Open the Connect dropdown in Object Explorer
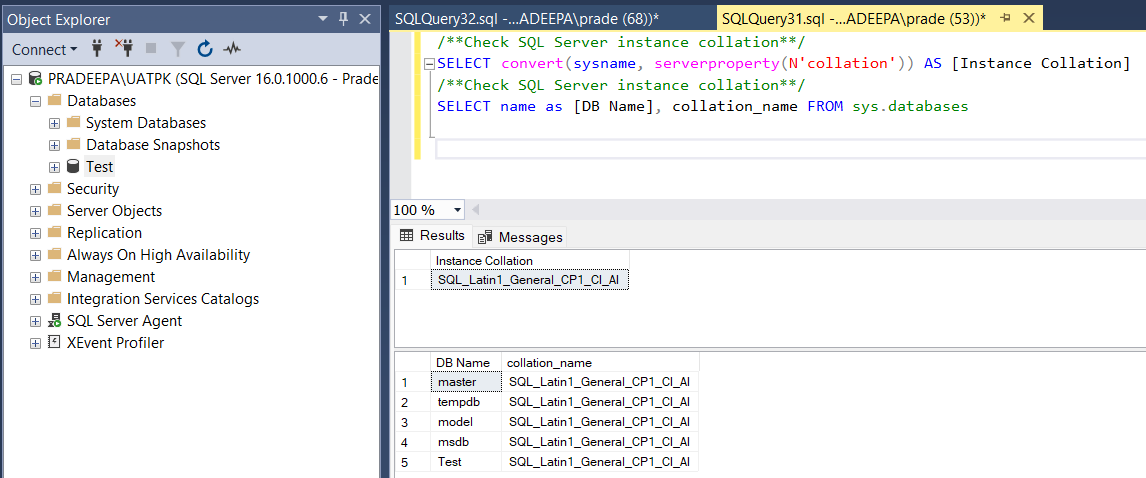This screenshot has height=478, width=1146. tap(45, 50)
